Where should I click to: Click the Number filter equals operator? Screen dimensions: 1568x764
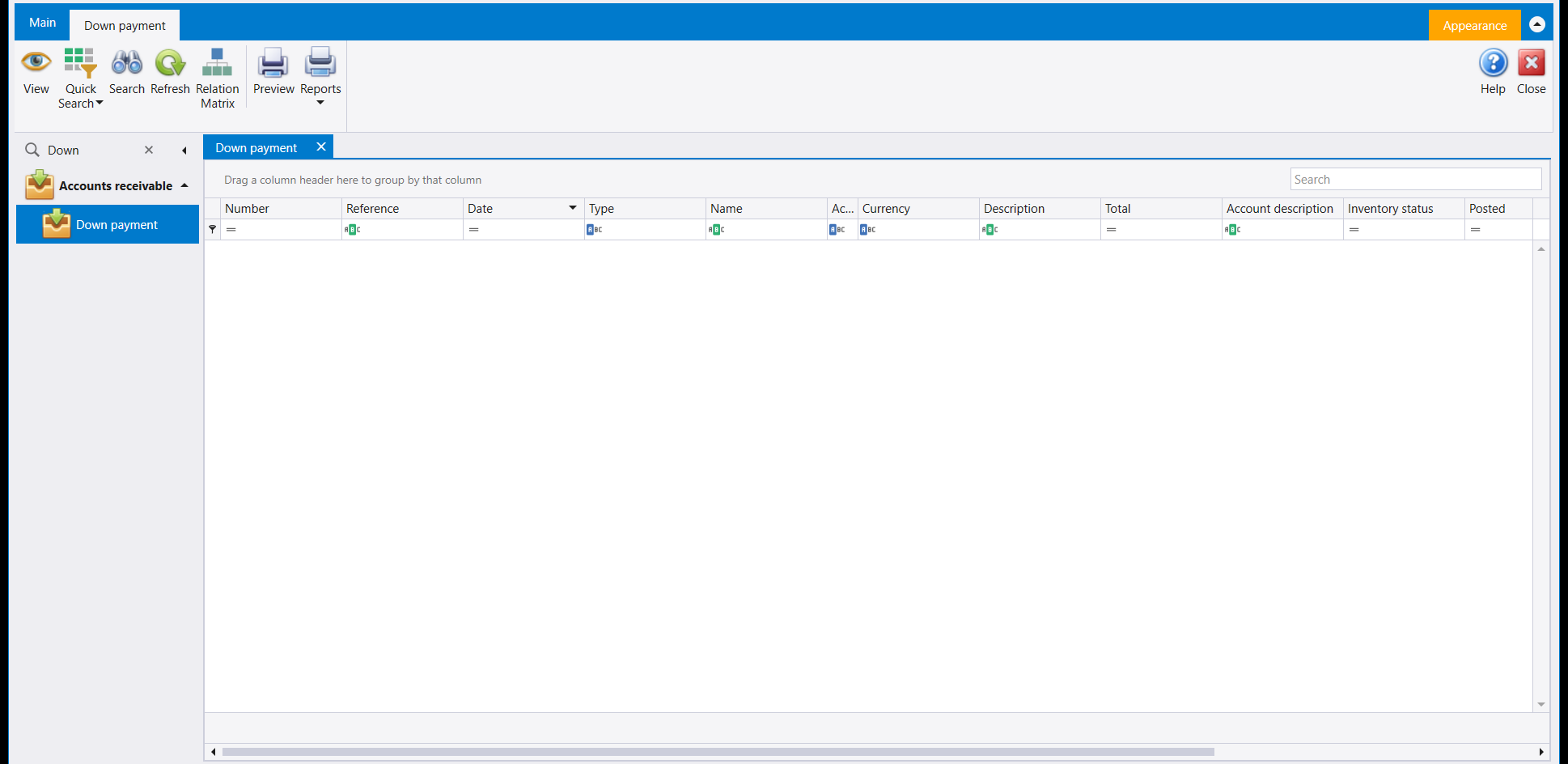231,230
